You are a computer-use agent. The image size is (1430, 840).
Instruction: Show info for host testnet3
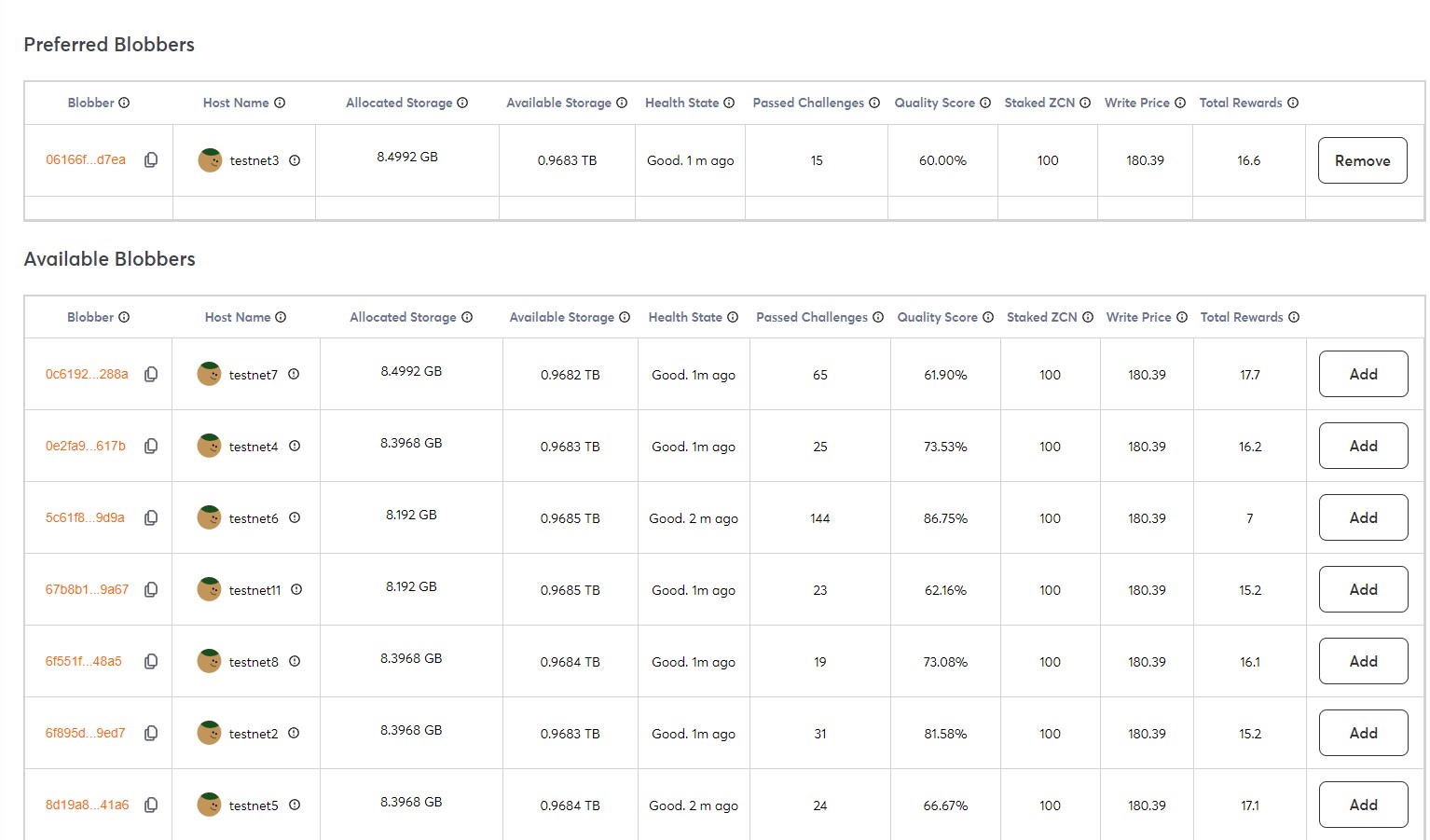tap(295, 160)
